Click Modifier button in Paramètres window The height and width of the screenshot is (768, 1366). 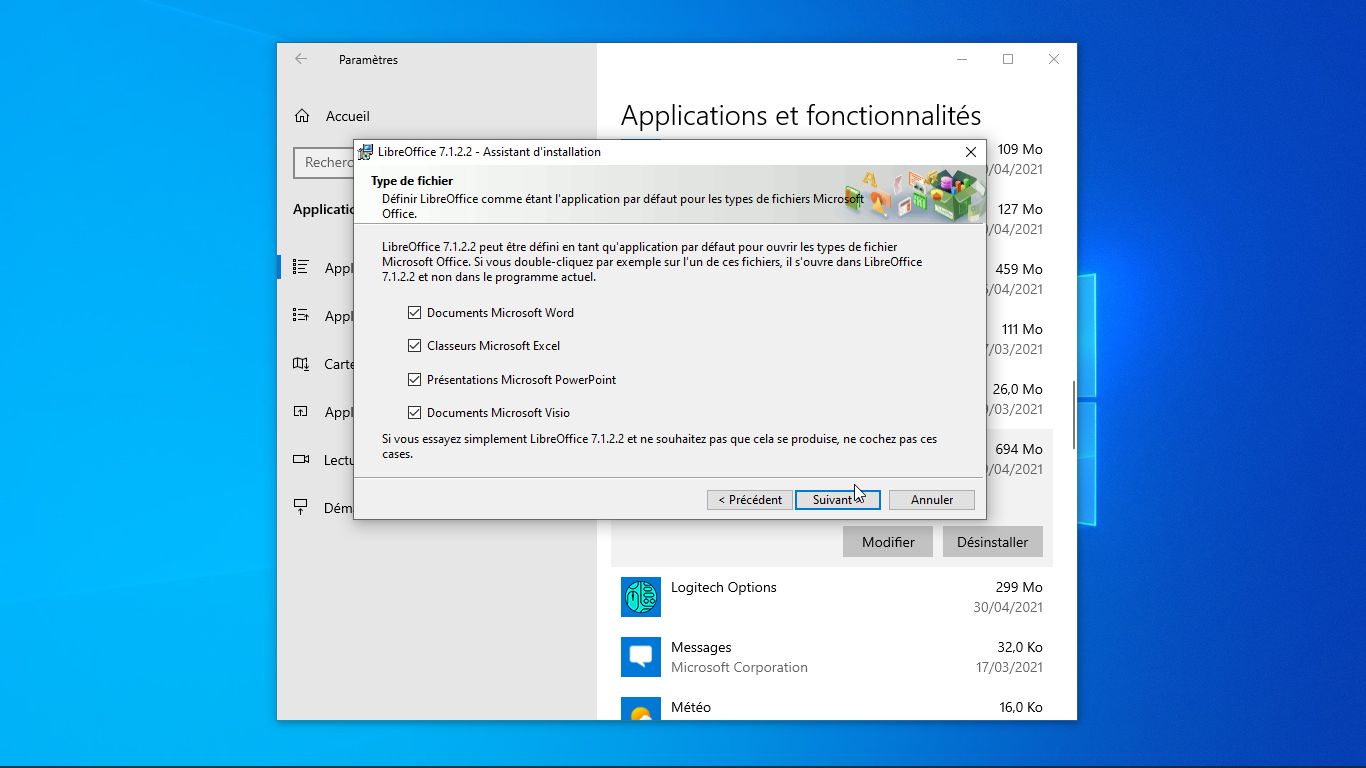pos(888,542)
